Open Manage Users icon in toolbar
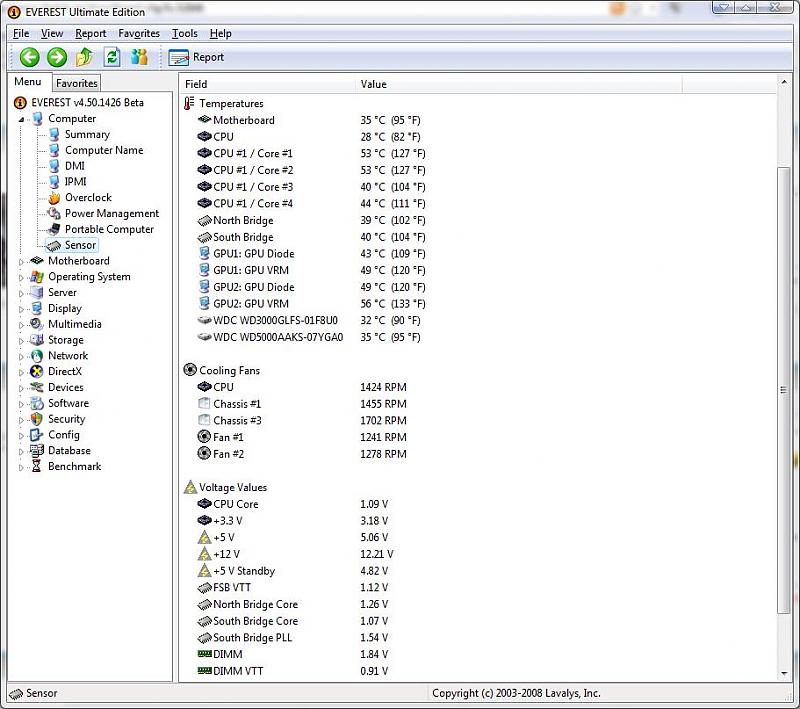This screenshot has width=800, height=709. point(139,57)
